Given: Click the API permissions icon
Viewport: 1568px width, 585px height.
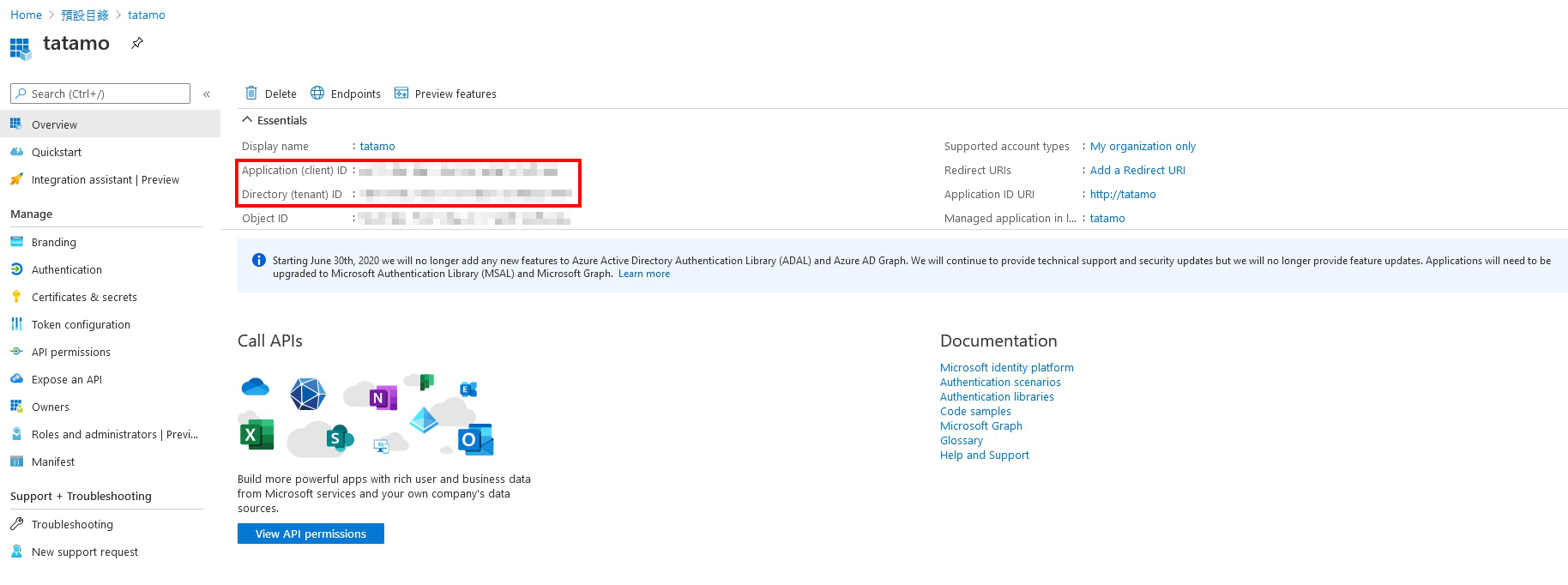Looking at the screenshot, I should click(16, 352).
